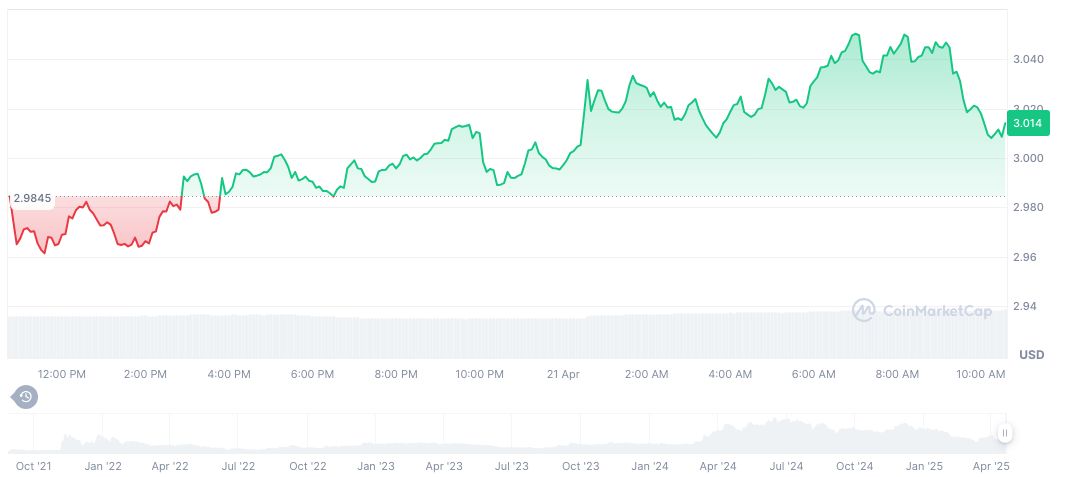Viewport: 1072px width, 477px height.
Task: Click the USD currency label
Action: (1031, 355)
